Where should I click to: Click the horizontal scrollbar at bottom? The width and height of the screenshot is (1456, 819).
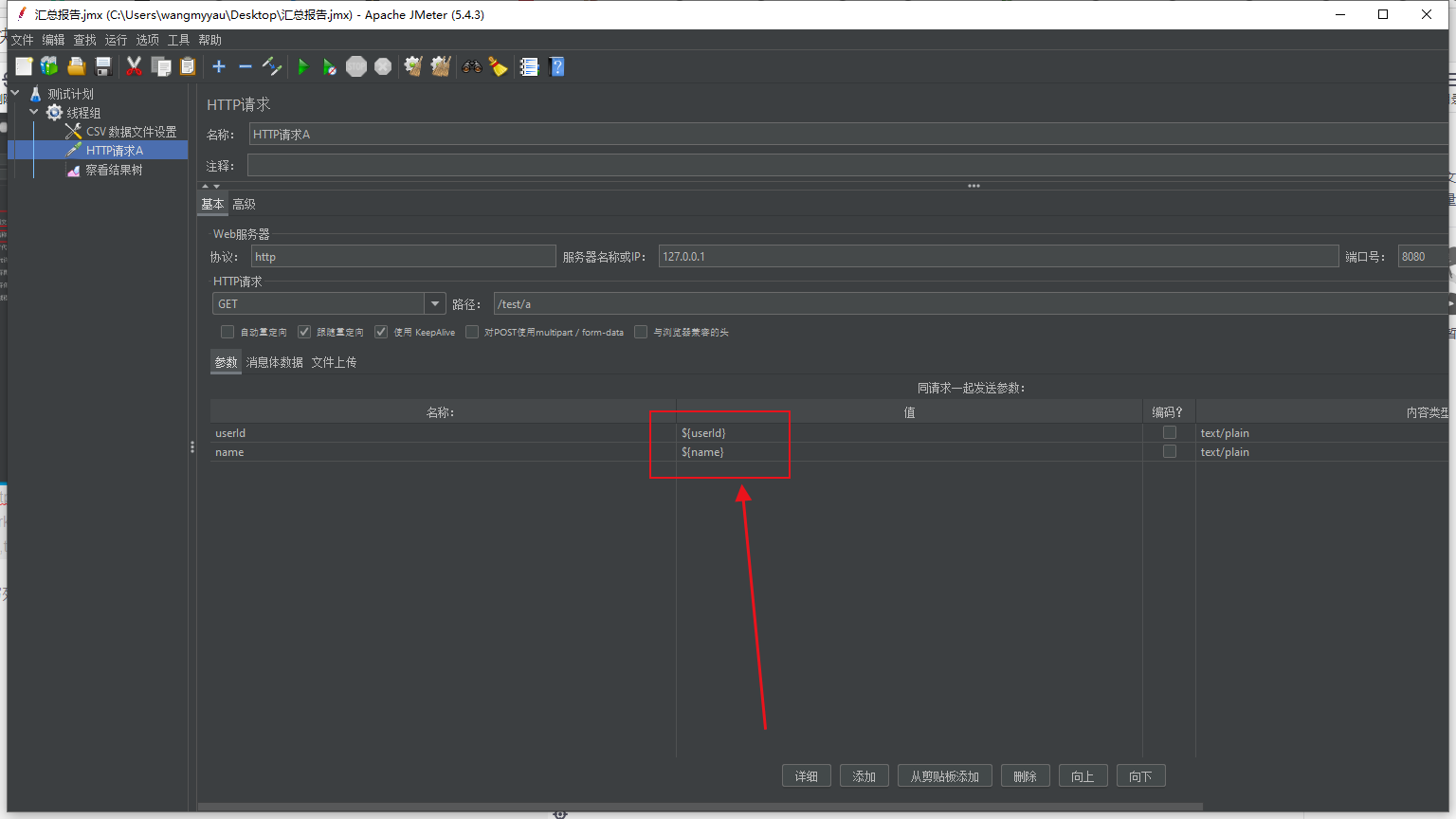coord(701,807)
